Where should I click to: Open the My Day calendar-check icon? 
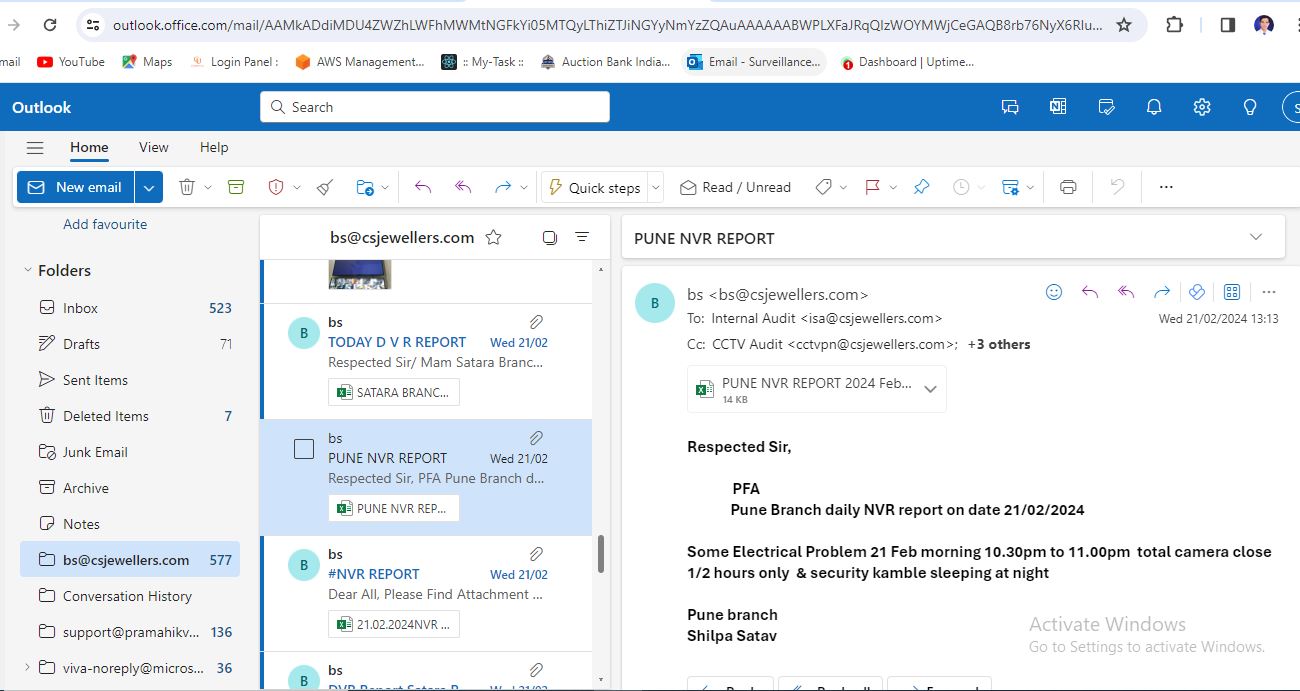tap(1106, 107)
